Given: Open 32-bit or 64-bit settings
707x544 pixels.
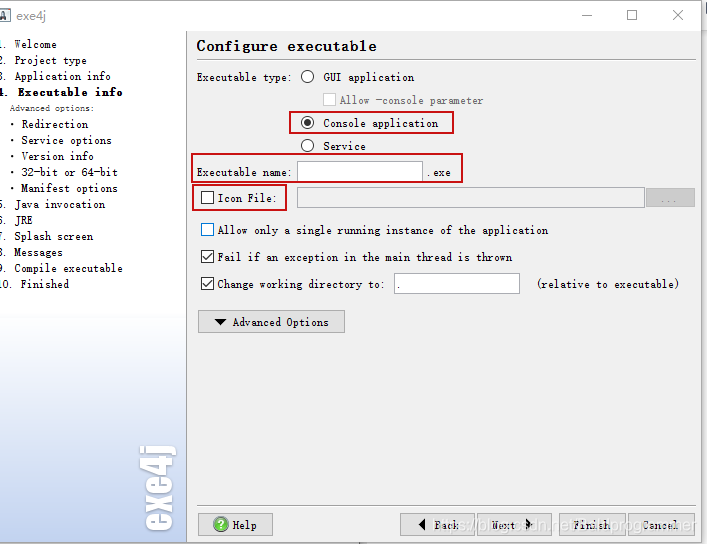Looking at the screenshot, I should click(69, 172).
